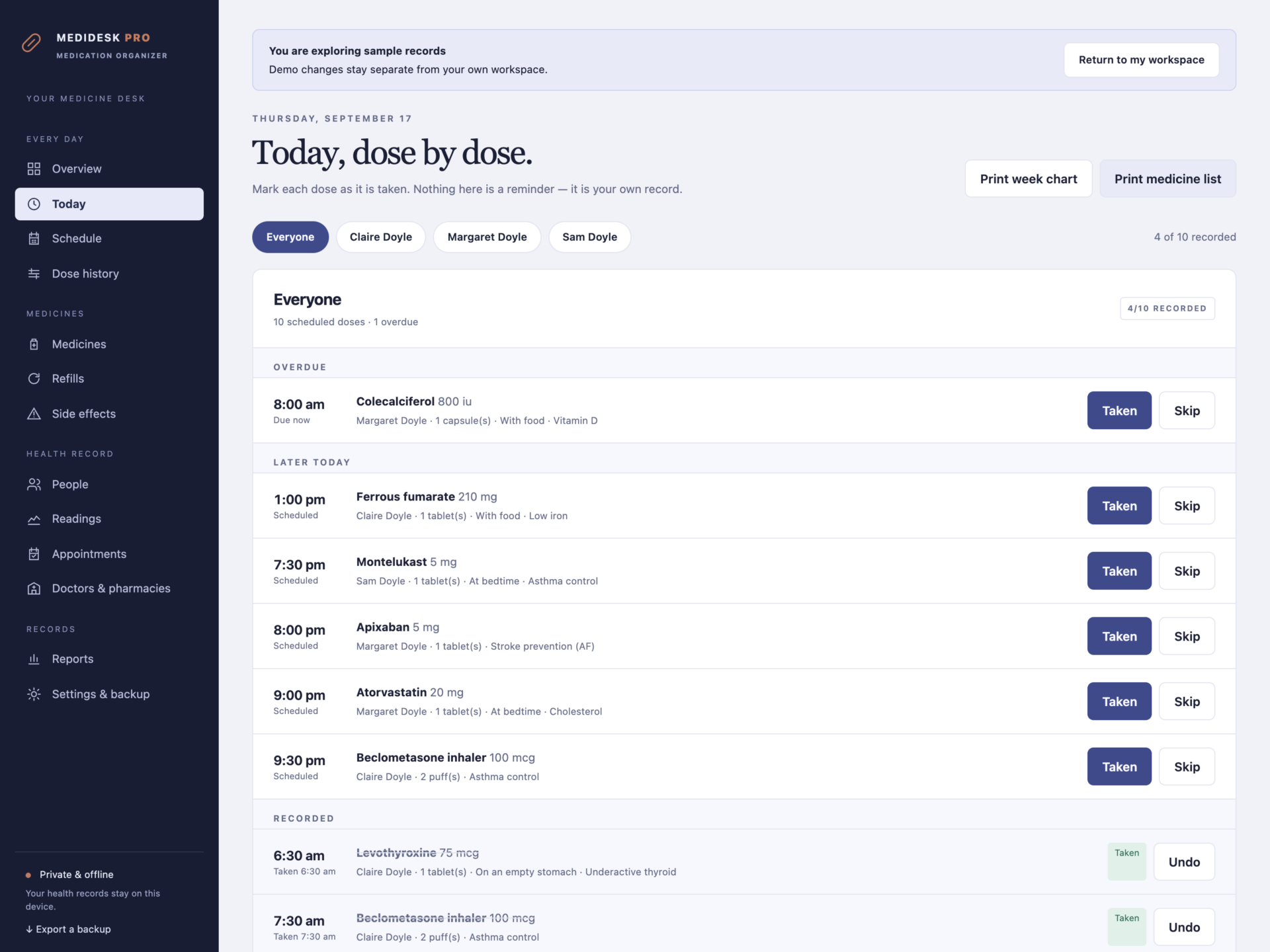Click the Refills circular arrow icon
The width and height of the screenshot is (1270, 952).
[34, 379]
